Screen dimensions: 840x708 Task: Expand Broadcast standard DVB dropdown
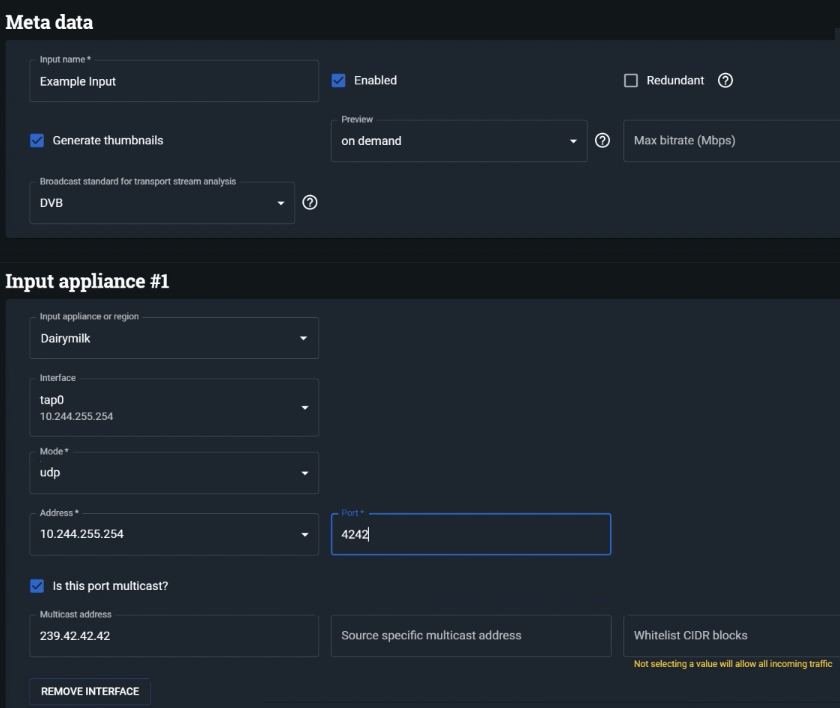[x=162, y=203]
